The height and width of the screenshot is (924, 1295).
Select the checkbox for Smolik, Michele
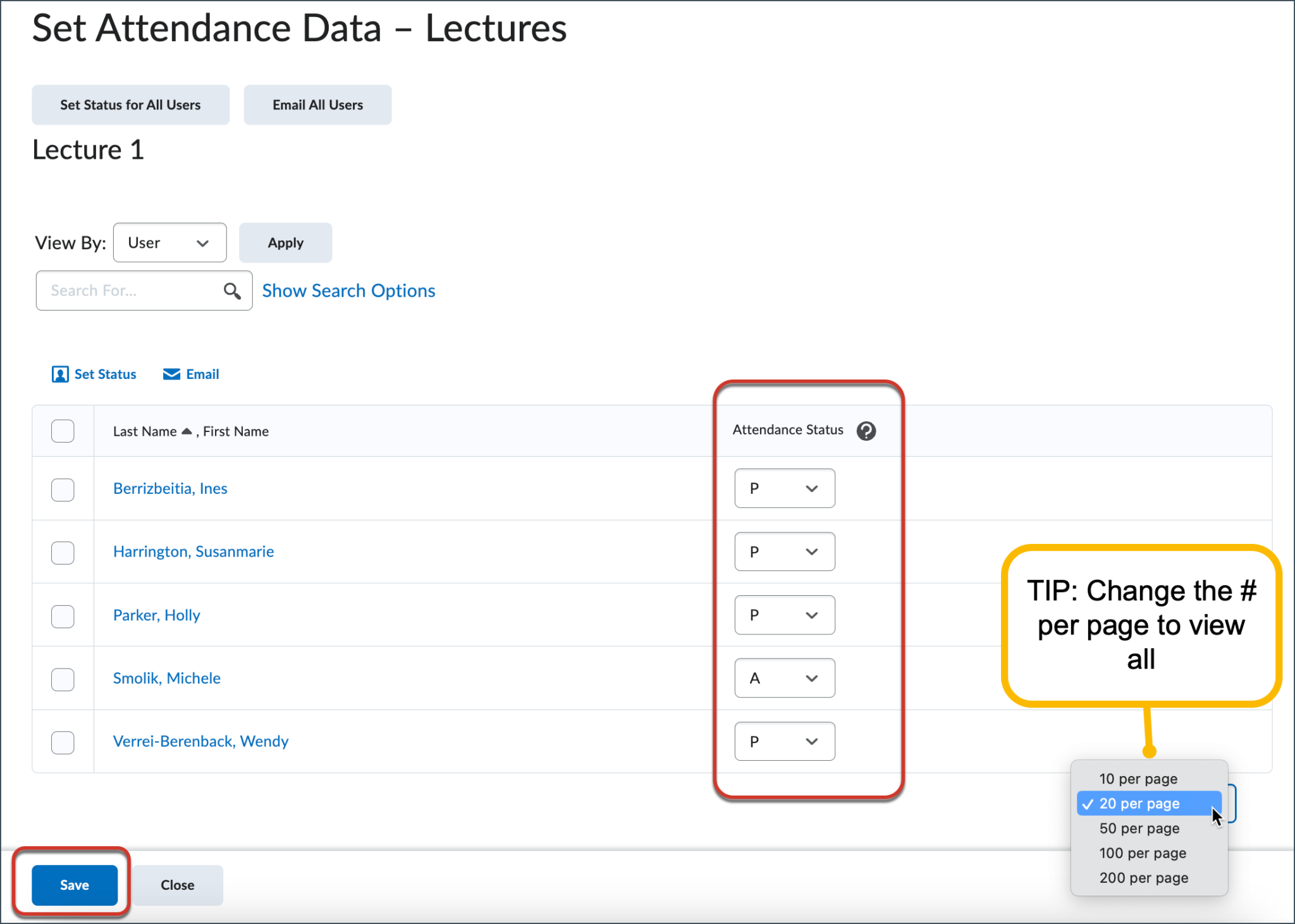63,679
